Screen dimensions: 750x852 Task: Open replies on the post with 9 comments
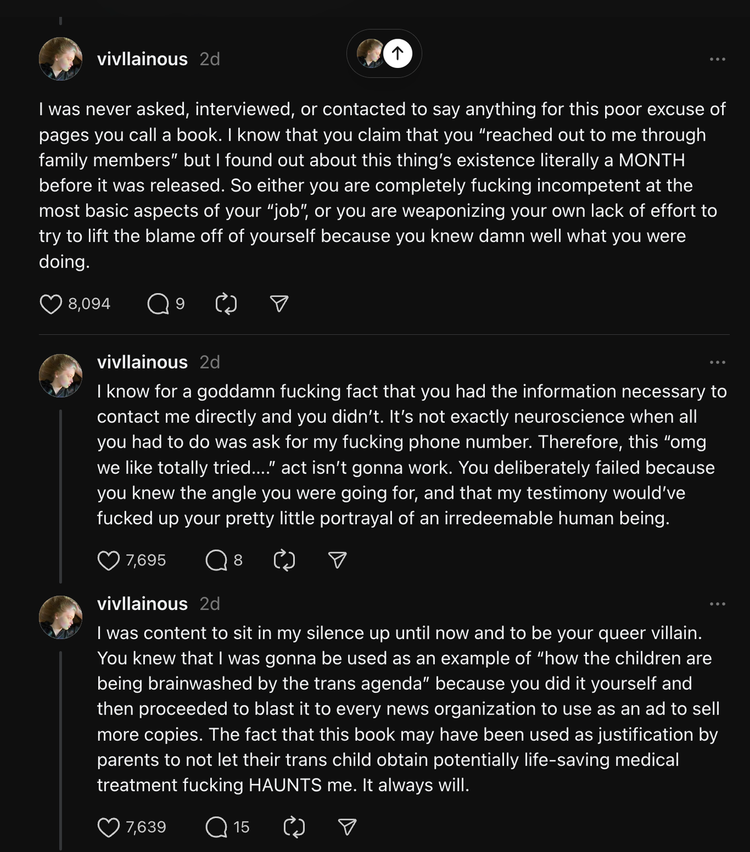pos(158,304)
